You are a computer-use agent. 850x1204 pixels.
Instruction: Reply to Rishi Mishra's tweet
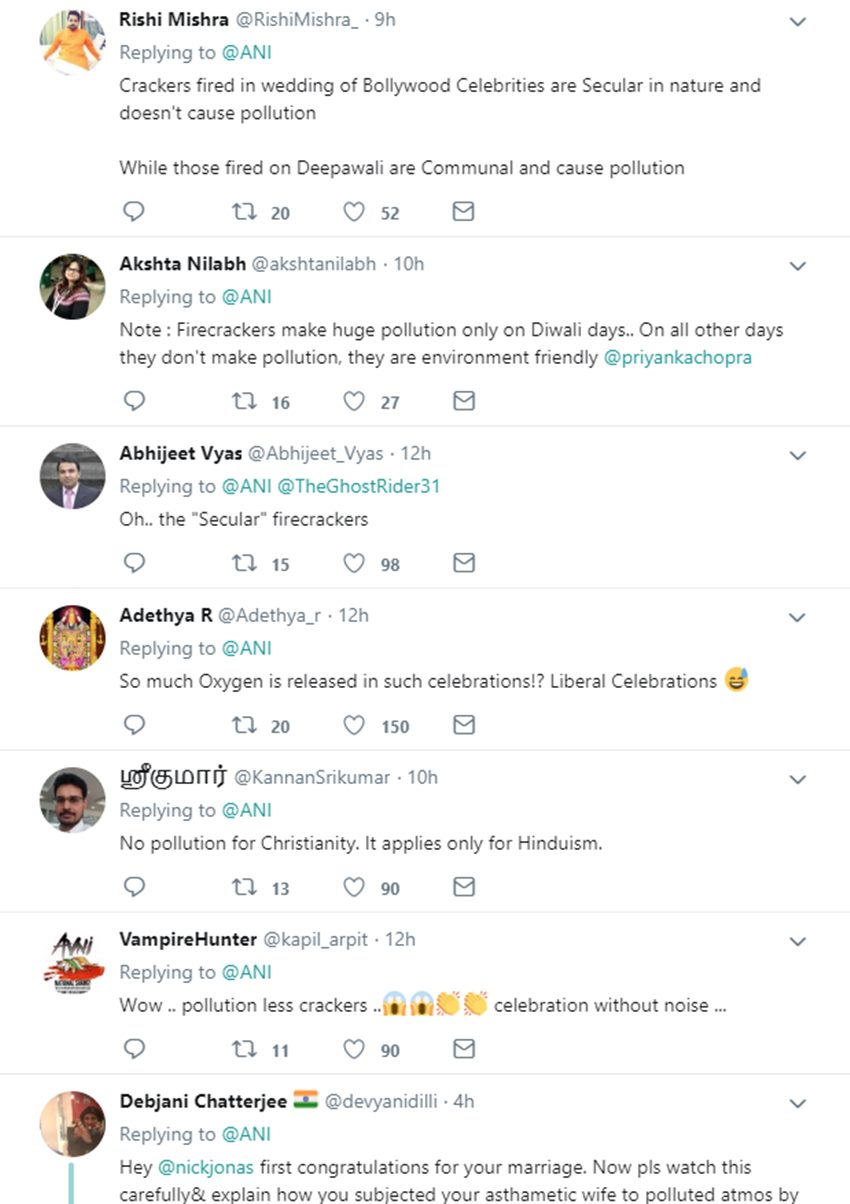134,212
